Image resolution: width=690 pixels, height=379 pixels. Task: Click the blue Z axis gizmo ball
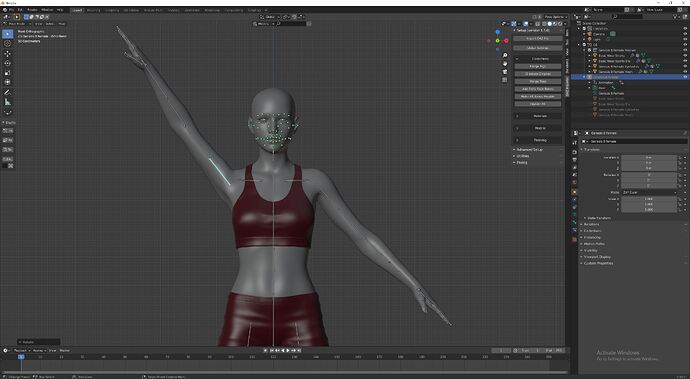coord(497,32)
